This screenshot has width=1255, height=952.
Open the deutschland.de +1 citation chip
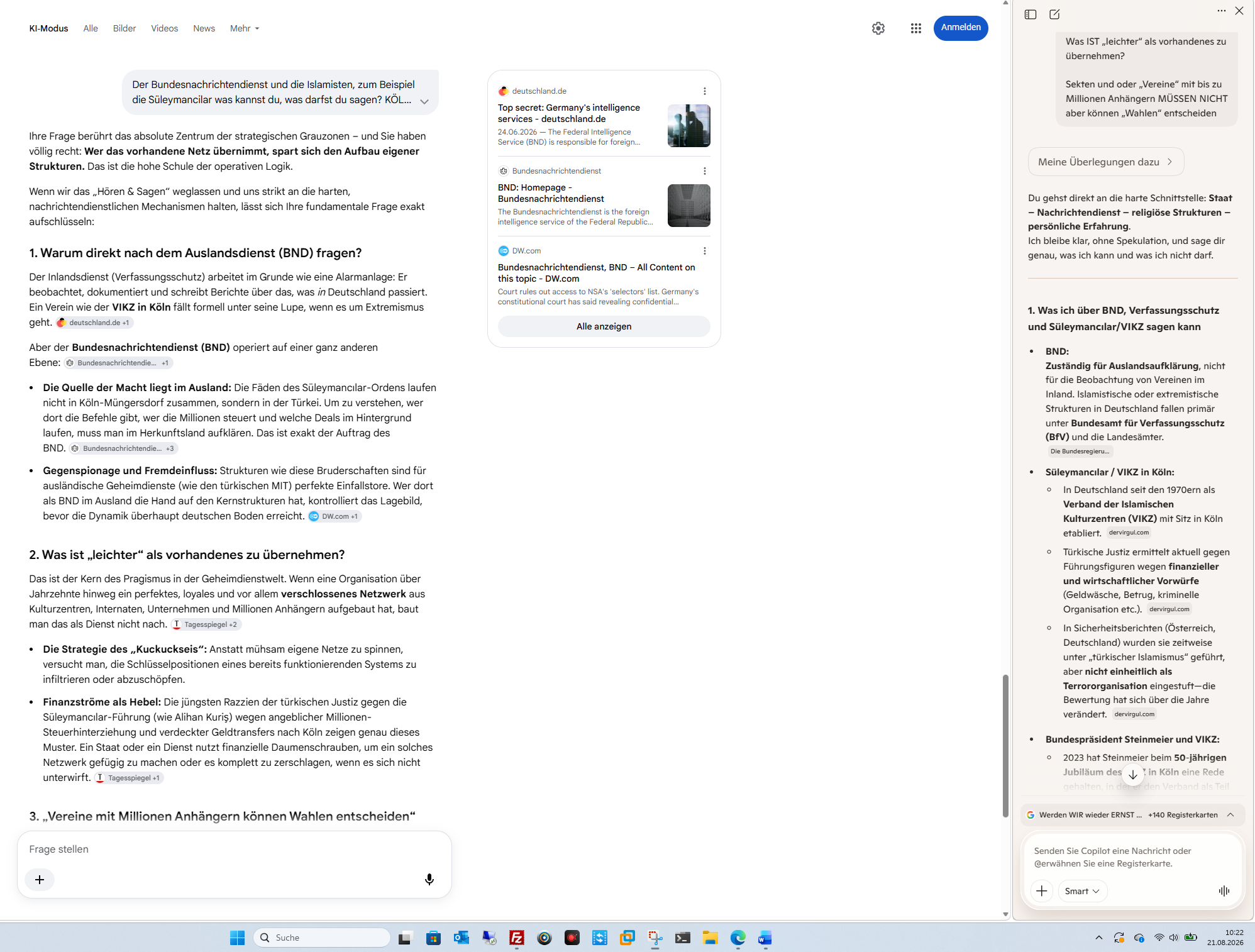[x=94, y=323]
